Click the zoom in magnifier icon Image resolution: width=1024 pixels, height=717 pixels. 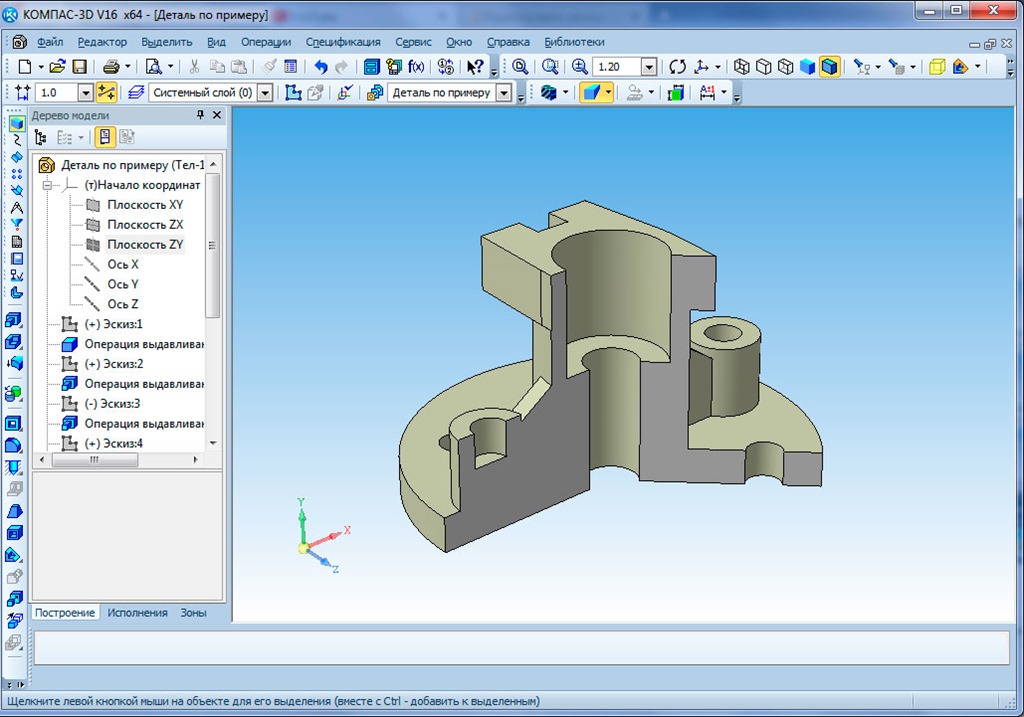(x=580, y=67)
